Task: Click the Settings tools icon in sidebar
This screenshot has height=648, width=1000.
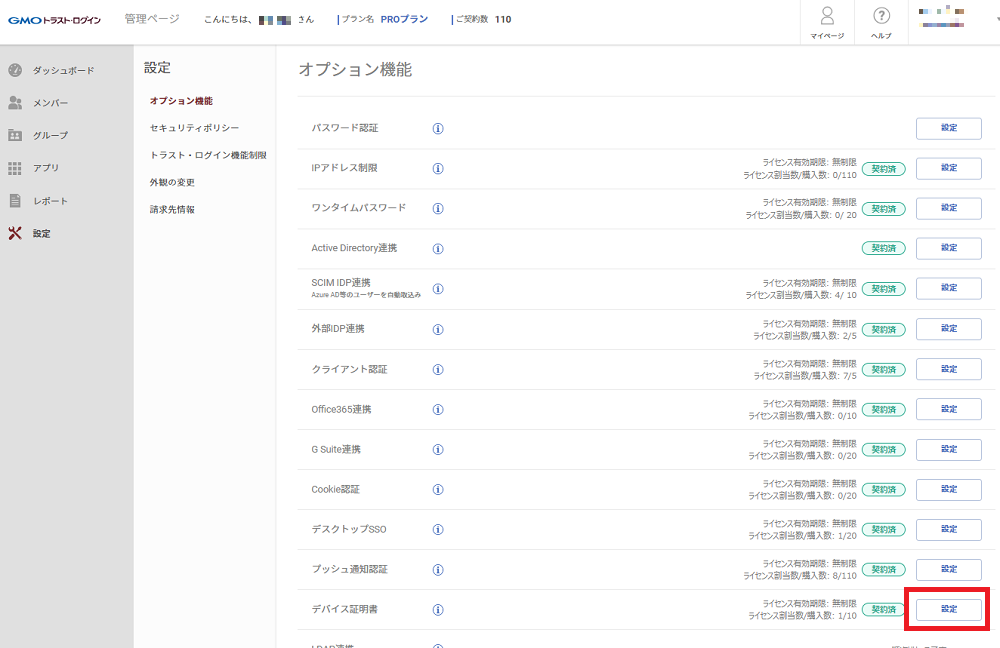Action: click(15, 233)
